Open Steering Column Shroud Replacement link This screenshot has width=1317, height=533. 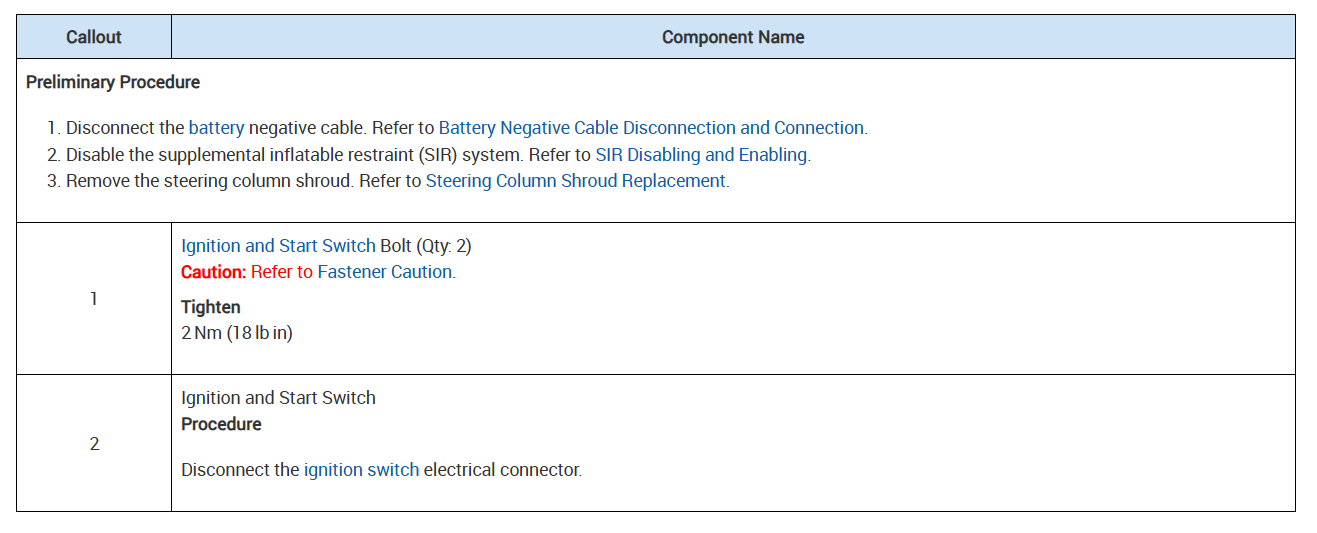(x=576, y=181)
